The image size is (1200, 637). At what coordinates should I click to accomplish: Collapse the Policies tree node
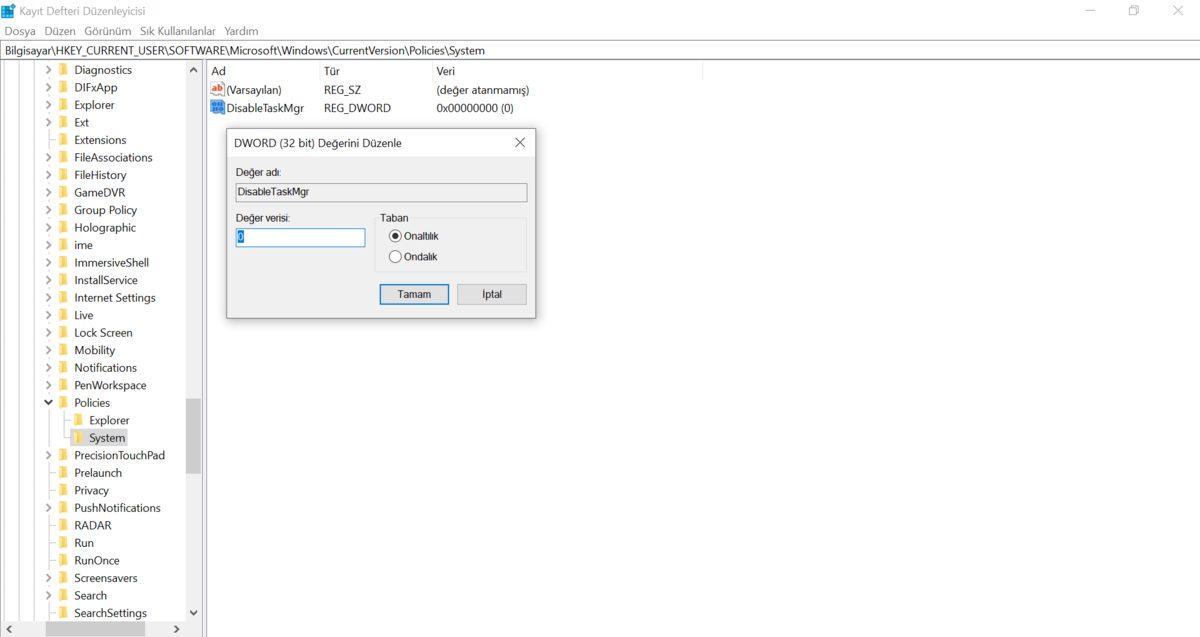click(x=47, y=403)
